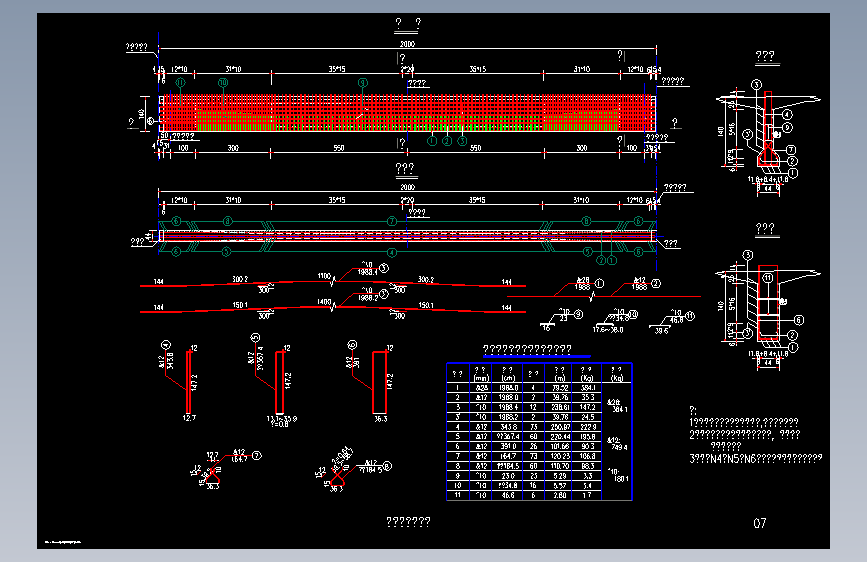Pick weight cell "24.5" in table
Viewport: 867px width, 562px height.
587,417
